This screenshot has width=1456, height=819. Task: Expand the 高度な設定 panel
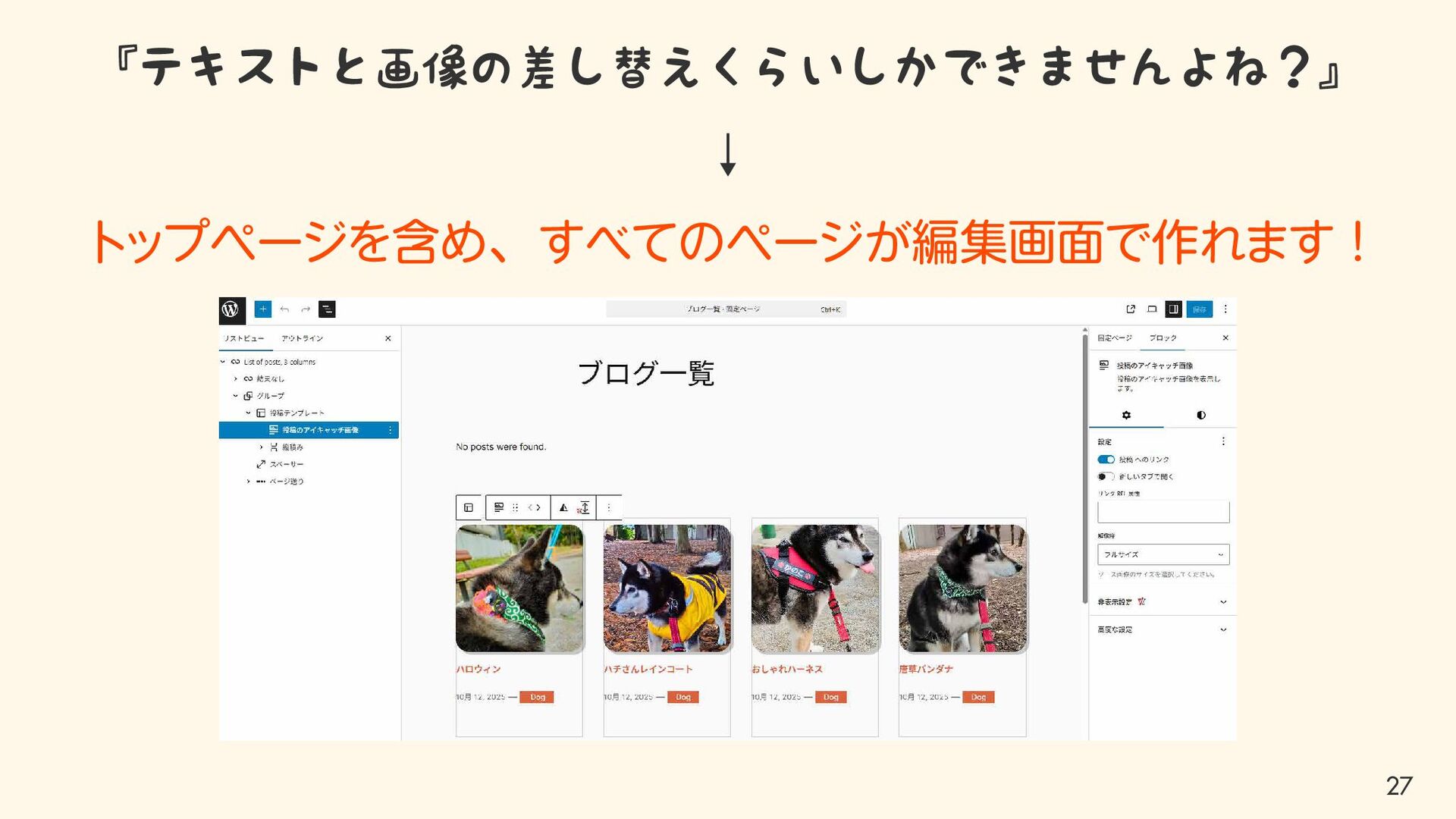click(1222, 629)
